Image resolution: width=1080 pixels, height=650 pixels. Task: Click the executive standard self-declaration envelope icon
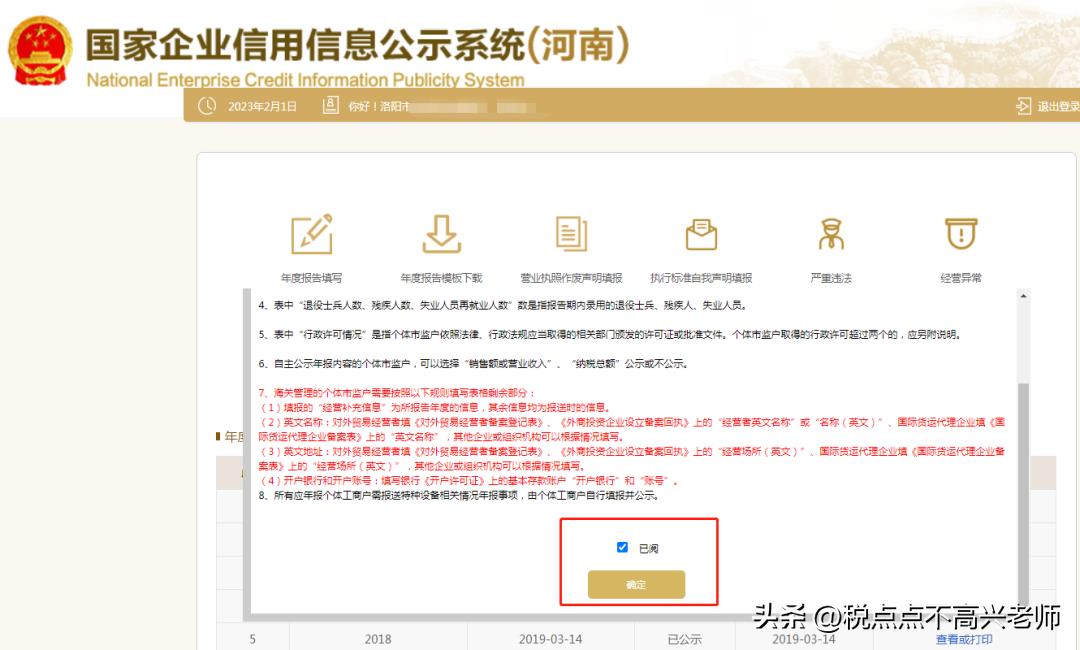click(x=701, y=233)
